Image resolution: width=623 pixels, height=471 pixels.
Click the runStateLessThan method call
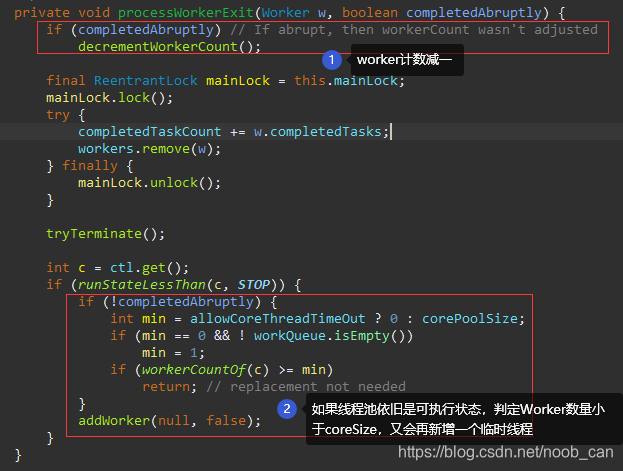[x=141, y=285]
